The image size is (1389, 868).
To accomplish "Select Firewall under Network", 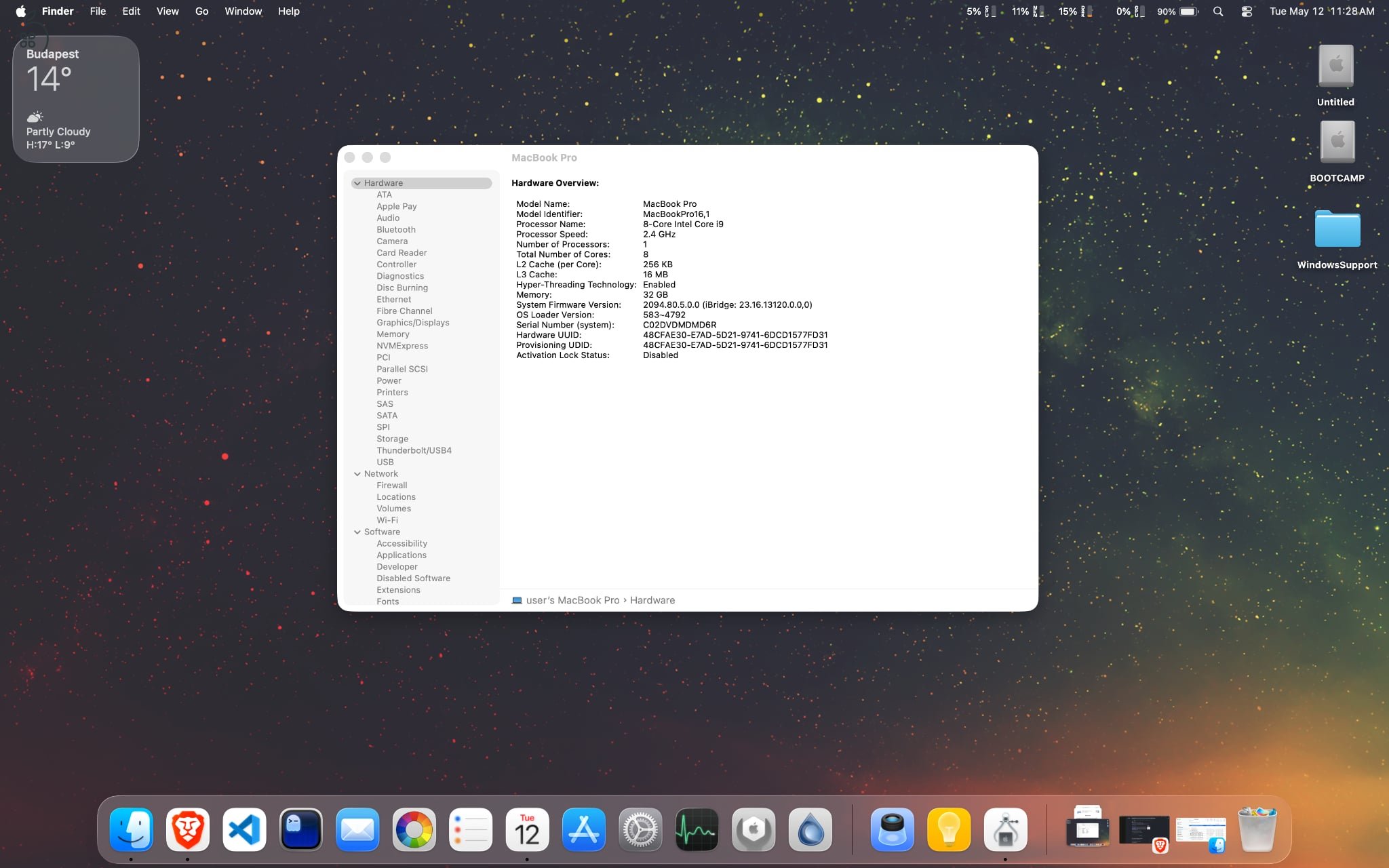I will [392, 486].
